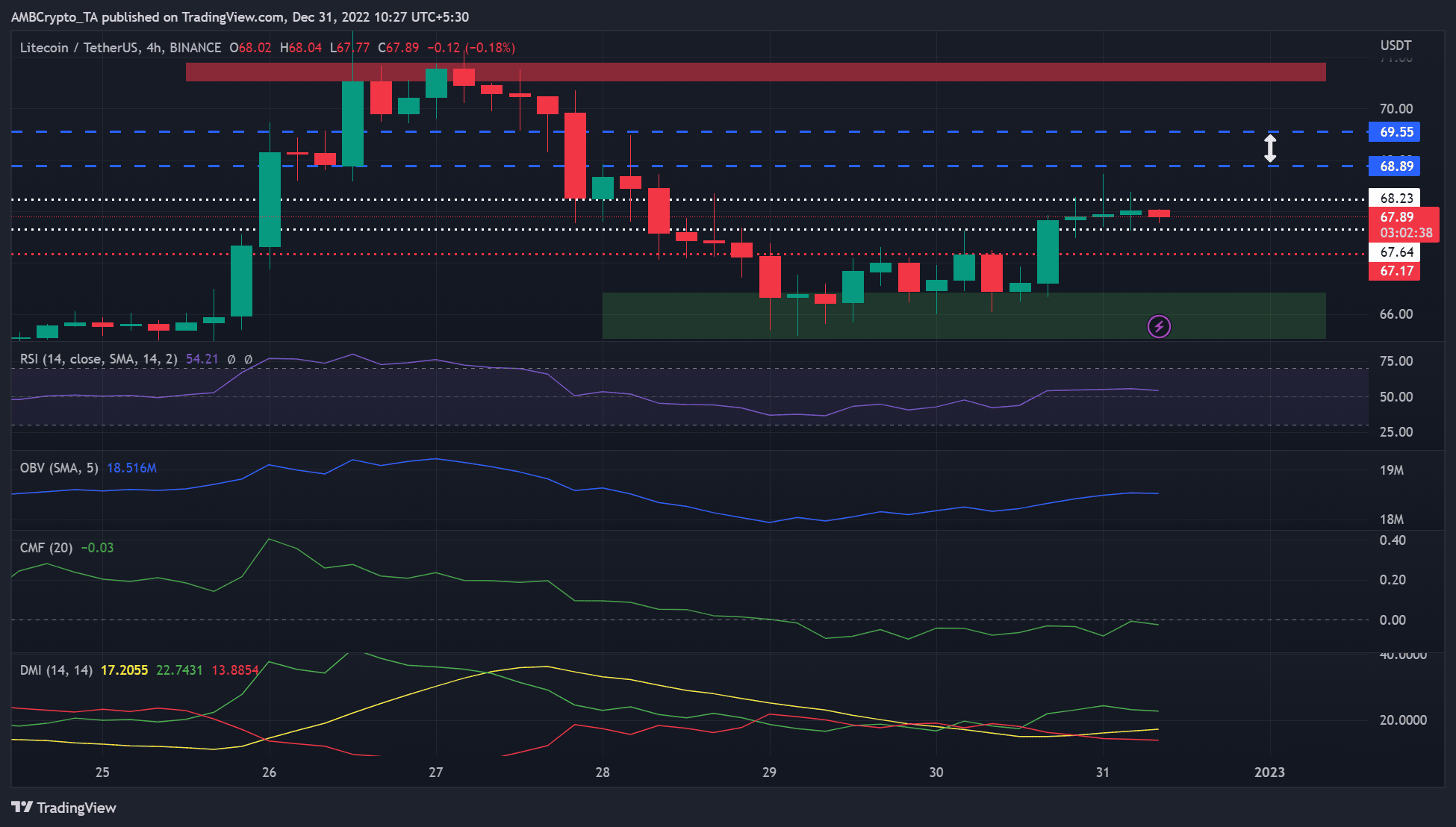
Task: Click the CMF 0.00 axis label
Action: (x=1393, y=620)
